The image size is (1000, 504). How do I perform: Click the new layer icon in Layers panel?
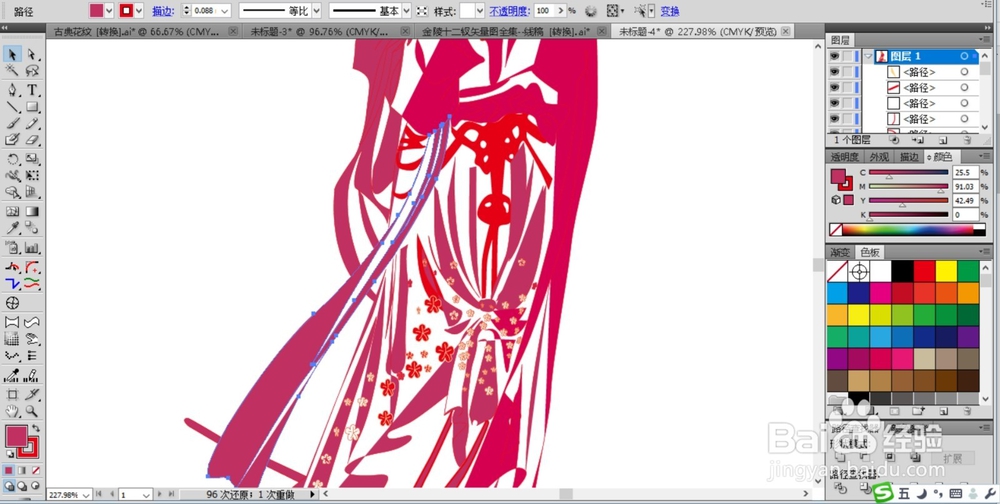tap(943, 140)
